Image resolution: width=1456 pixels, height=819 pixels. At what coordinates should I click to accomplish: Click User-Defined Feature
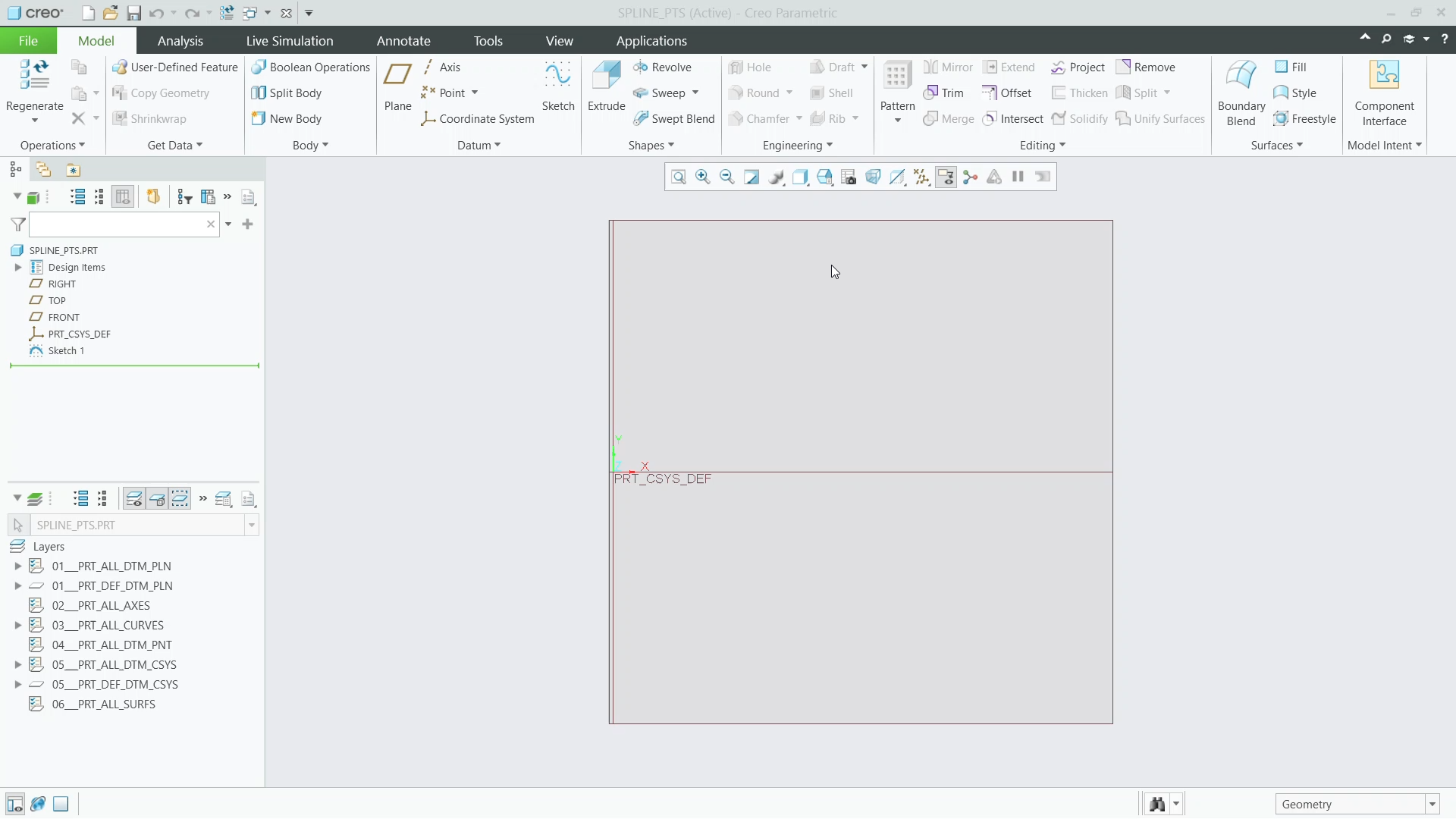tap(175, 67)
